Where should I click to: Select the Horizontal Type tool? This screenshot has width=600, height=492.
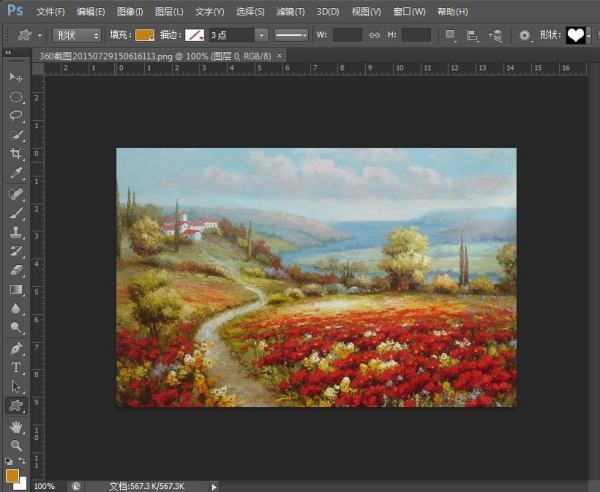click(16, 368)
